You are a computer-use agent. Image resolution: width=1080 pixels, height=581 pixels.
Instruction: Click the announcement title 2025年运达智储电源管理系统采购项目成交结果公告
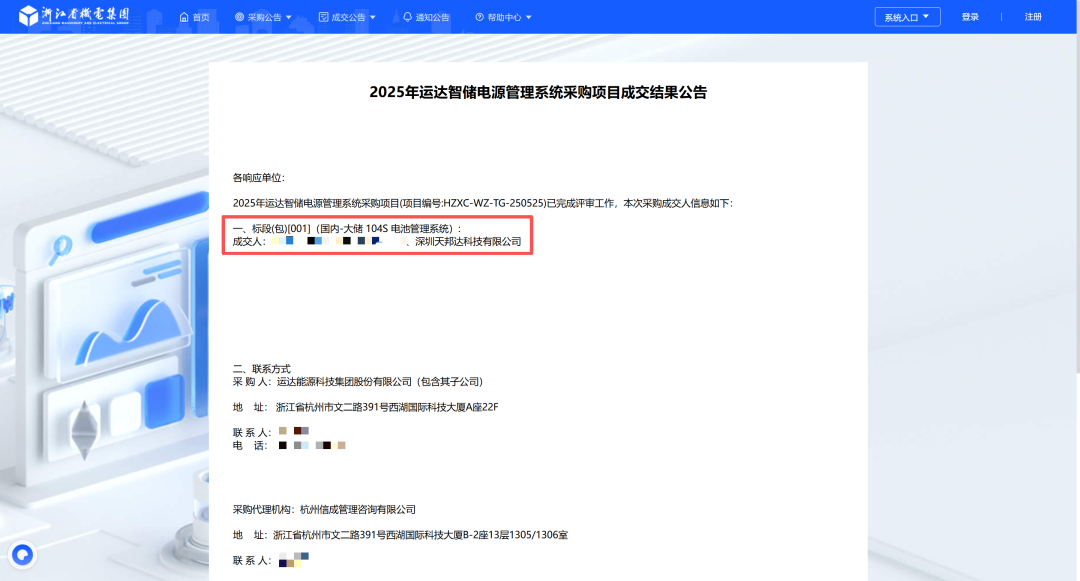[x=539, y=93]
